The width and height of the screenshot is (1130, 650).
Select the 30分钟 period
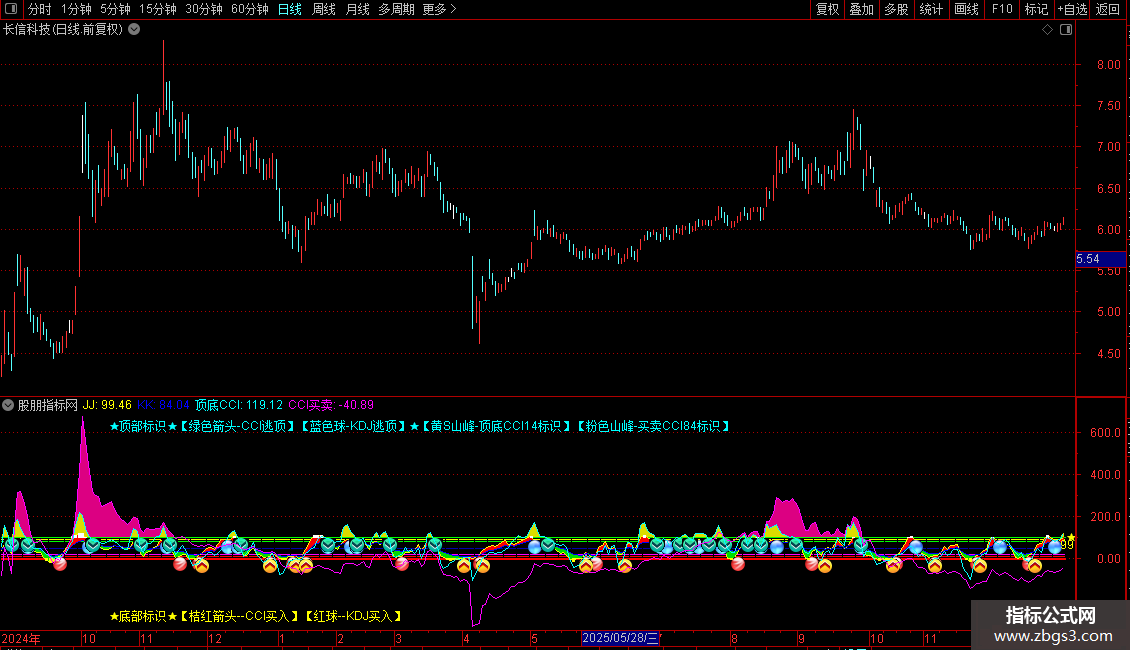click(203, 9)
